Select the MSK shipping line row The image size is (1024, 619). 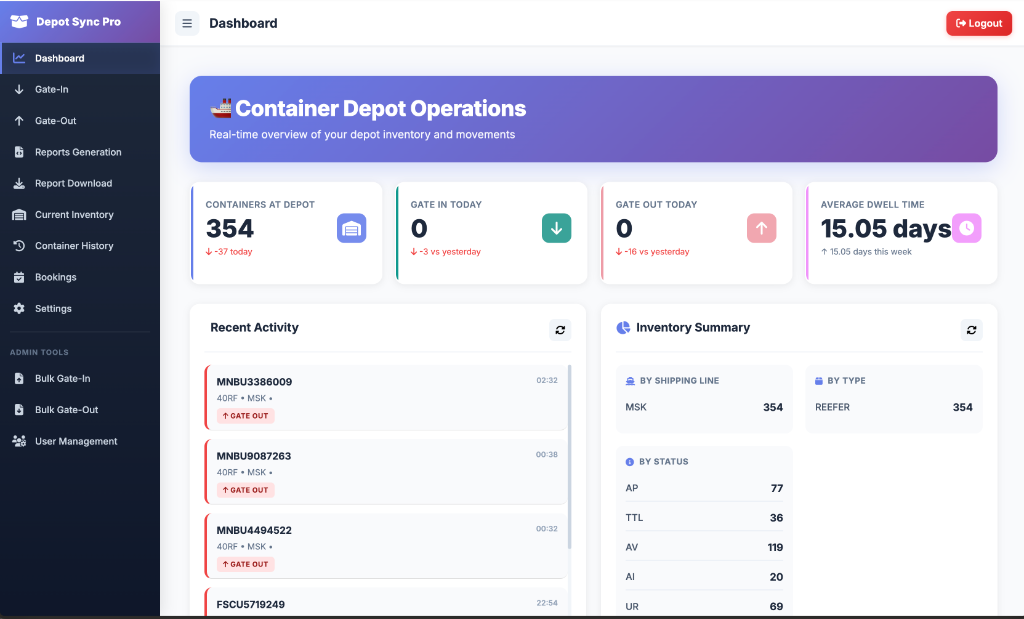tap(704, 407)
